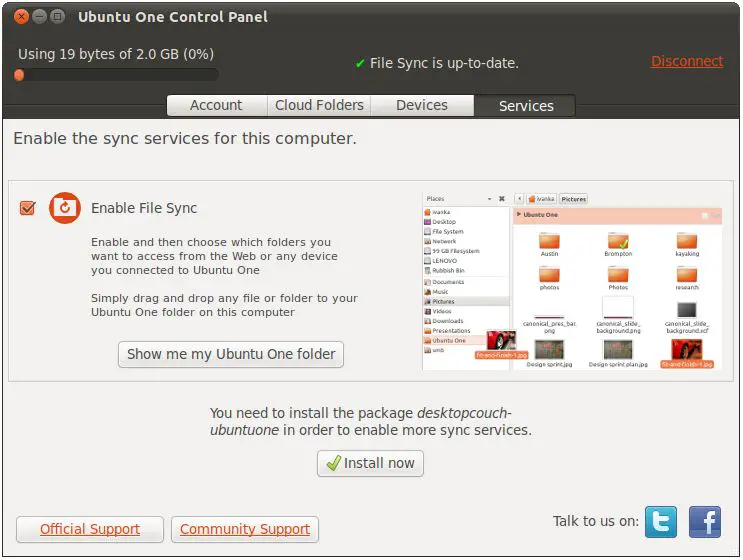The height and width of the screenshot is (560, 743).
Task: Maximize the Ubuntu One Control Panel window
Action: pyautogui.click(x=58, y=17)
